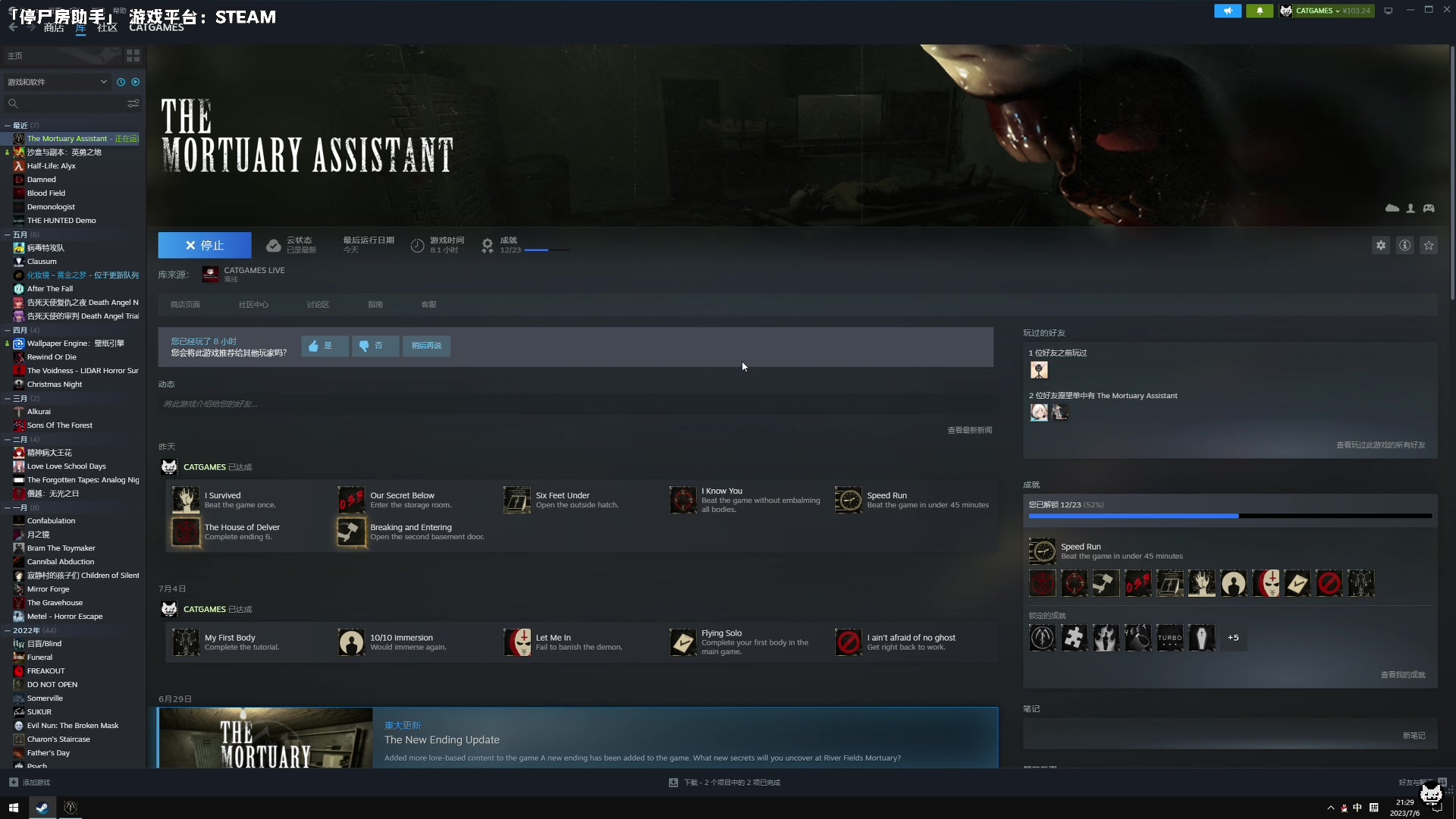Screen dimensions: 1456x819
Task: Click 稍后再说 to review later
Action: [426, 346]
